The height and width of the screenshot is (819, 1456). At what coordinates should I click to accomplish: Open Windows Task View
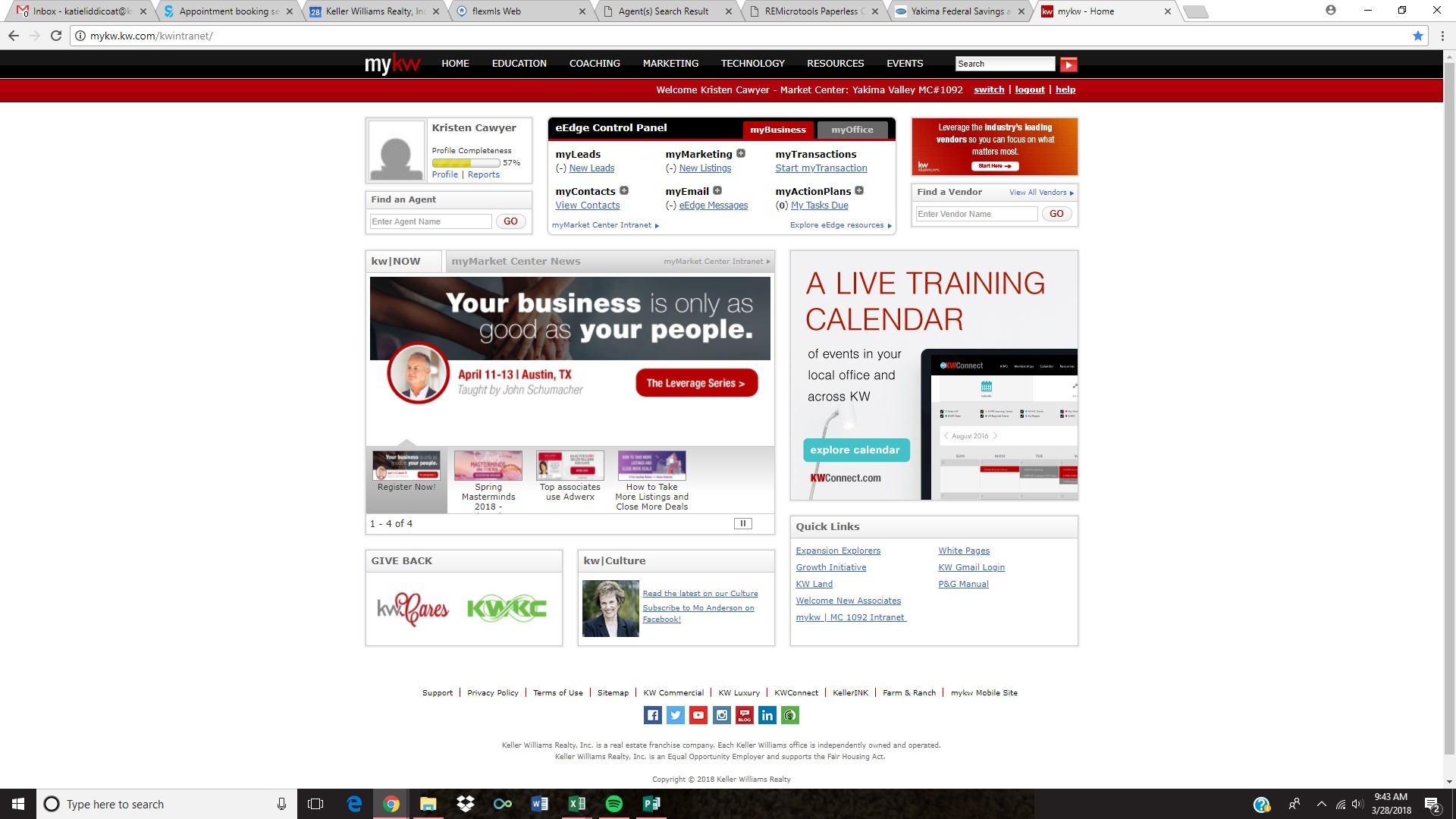[x=315, y=804]
